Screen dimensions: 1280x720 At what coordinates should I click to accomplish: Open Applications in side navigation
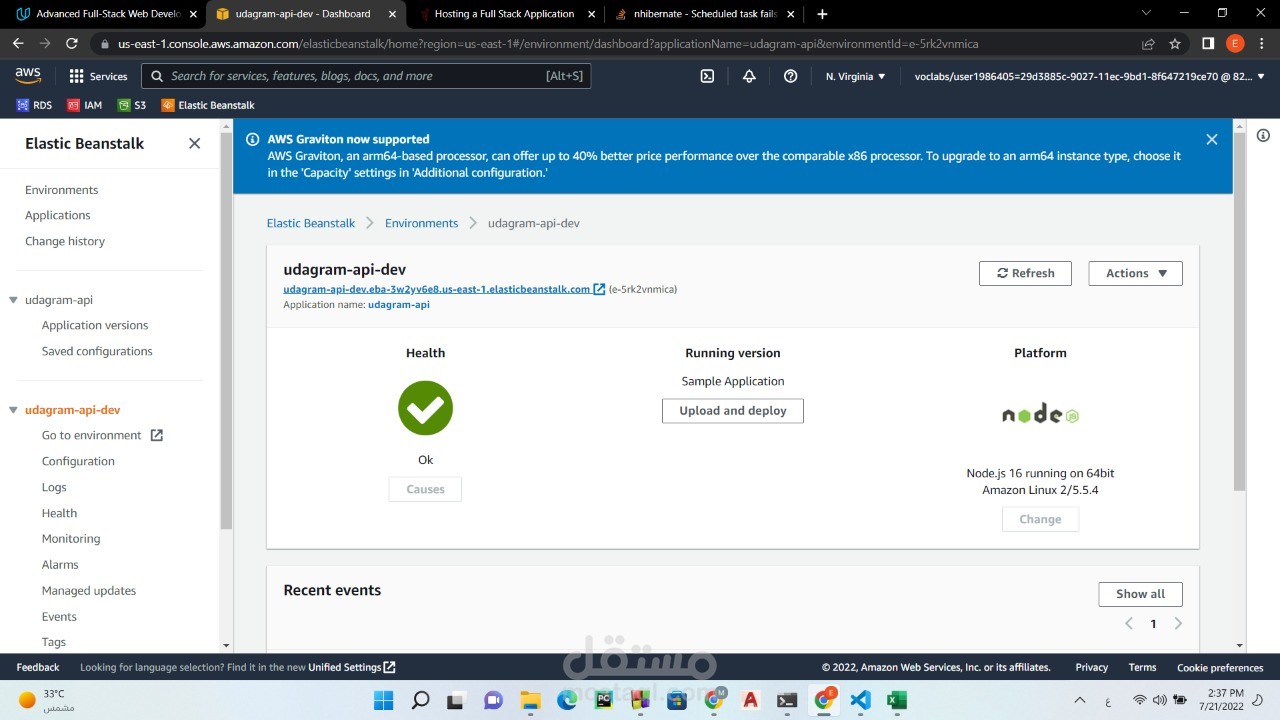click(x=57, y=215)
